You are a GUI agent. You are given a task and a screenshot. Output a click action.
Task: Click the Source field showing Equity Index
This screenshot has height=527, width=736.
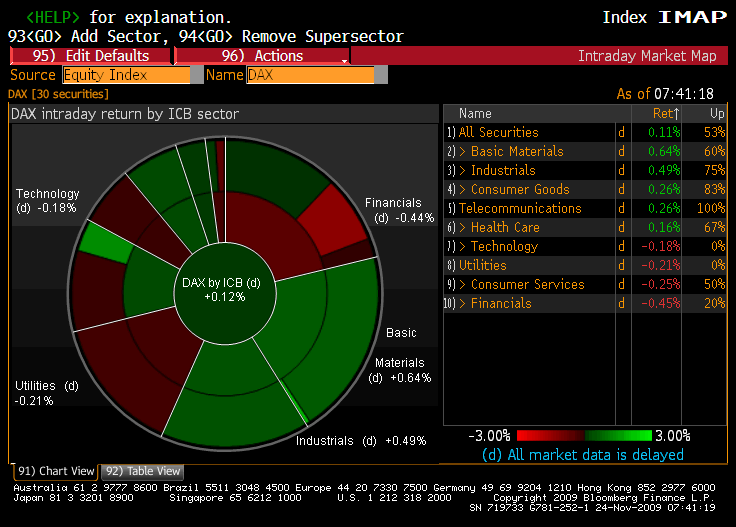click(126, 75)
